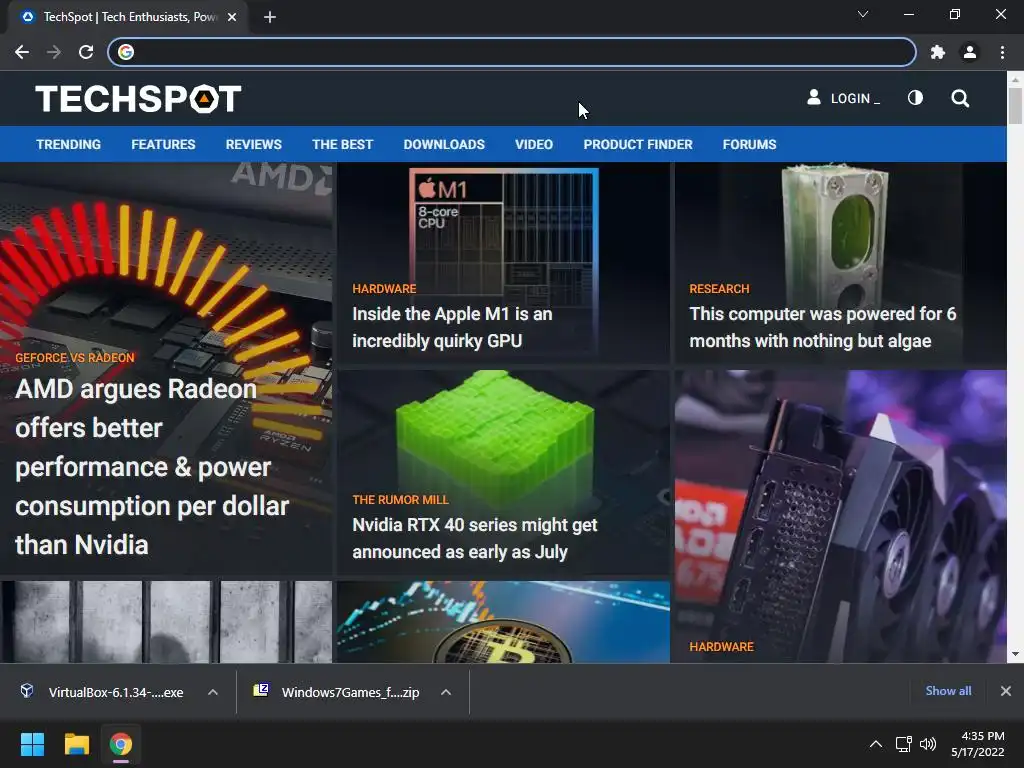
Task: Open Chrome three-dot menu
Action: [1002, 52]
